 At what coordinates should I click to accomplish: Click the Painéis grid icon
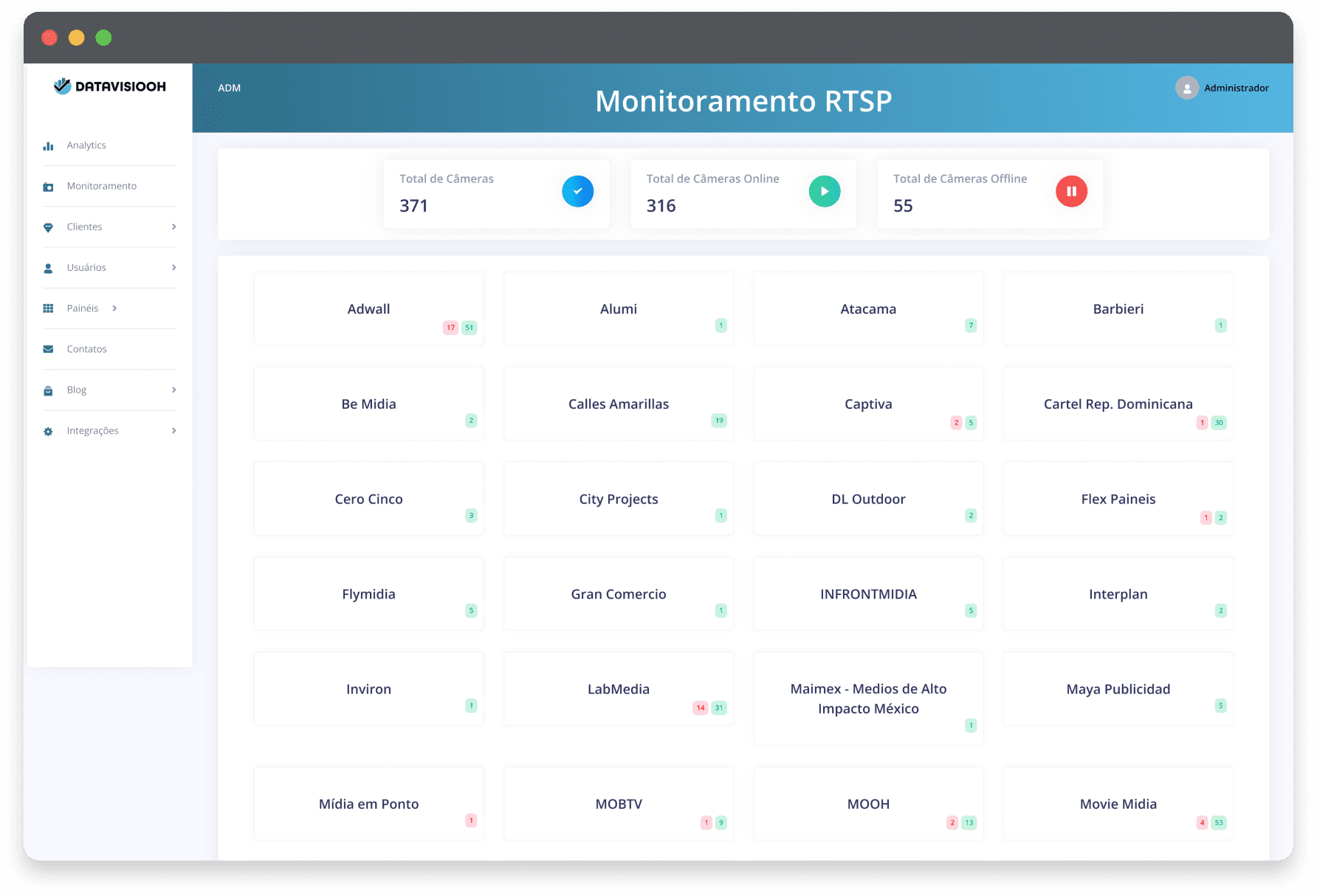coord(48,309)
